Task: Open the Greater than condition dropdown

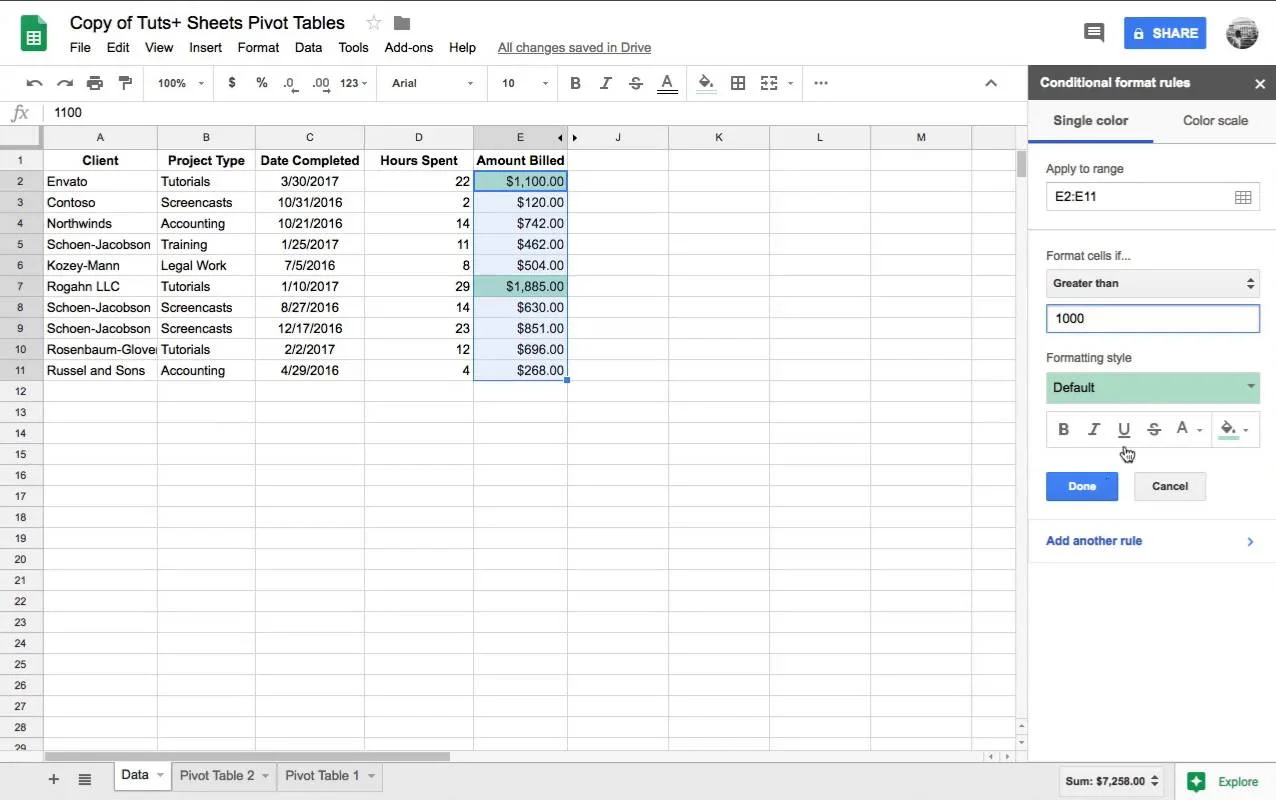Action: tap(1152, 284)
